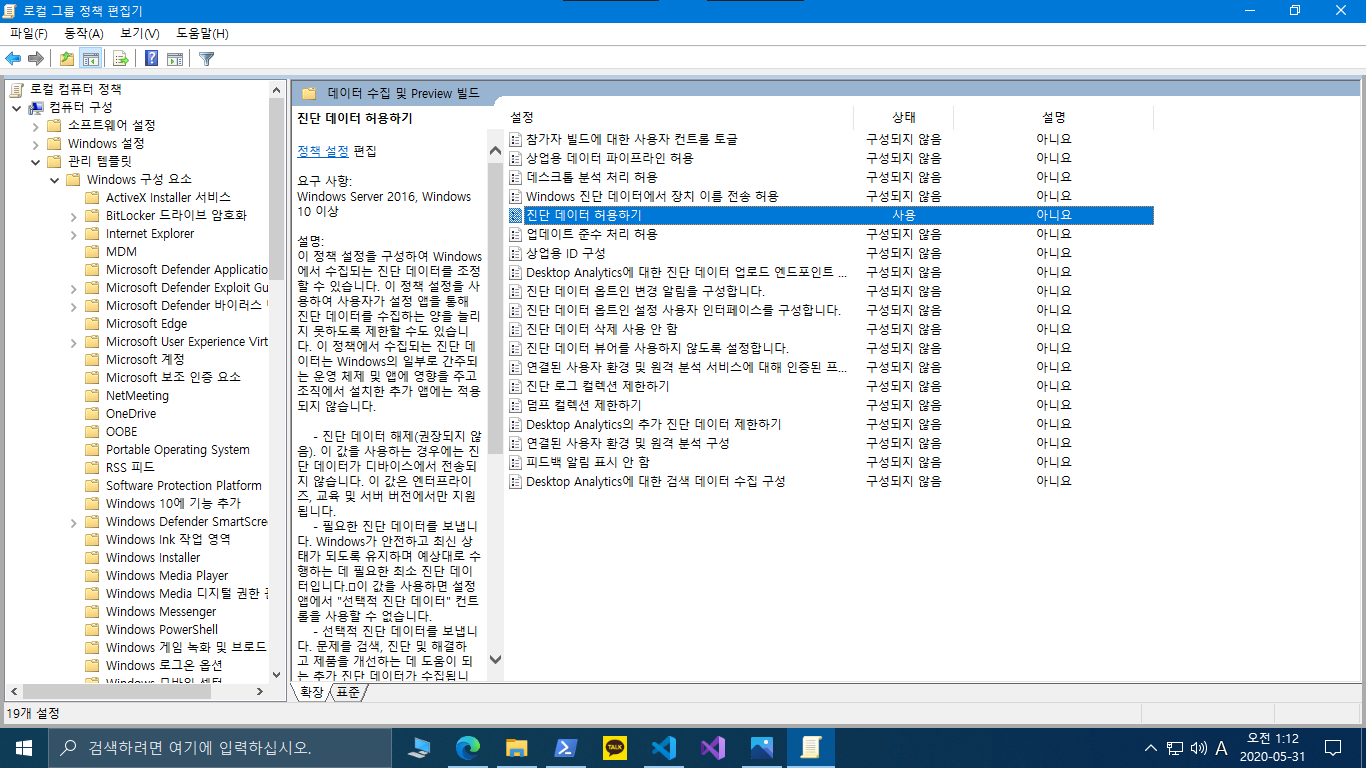Click policy icon beside 데스크톱 분석 처리 허용
This screenshot has height=768, width=1366.
[x=516, y=177]
